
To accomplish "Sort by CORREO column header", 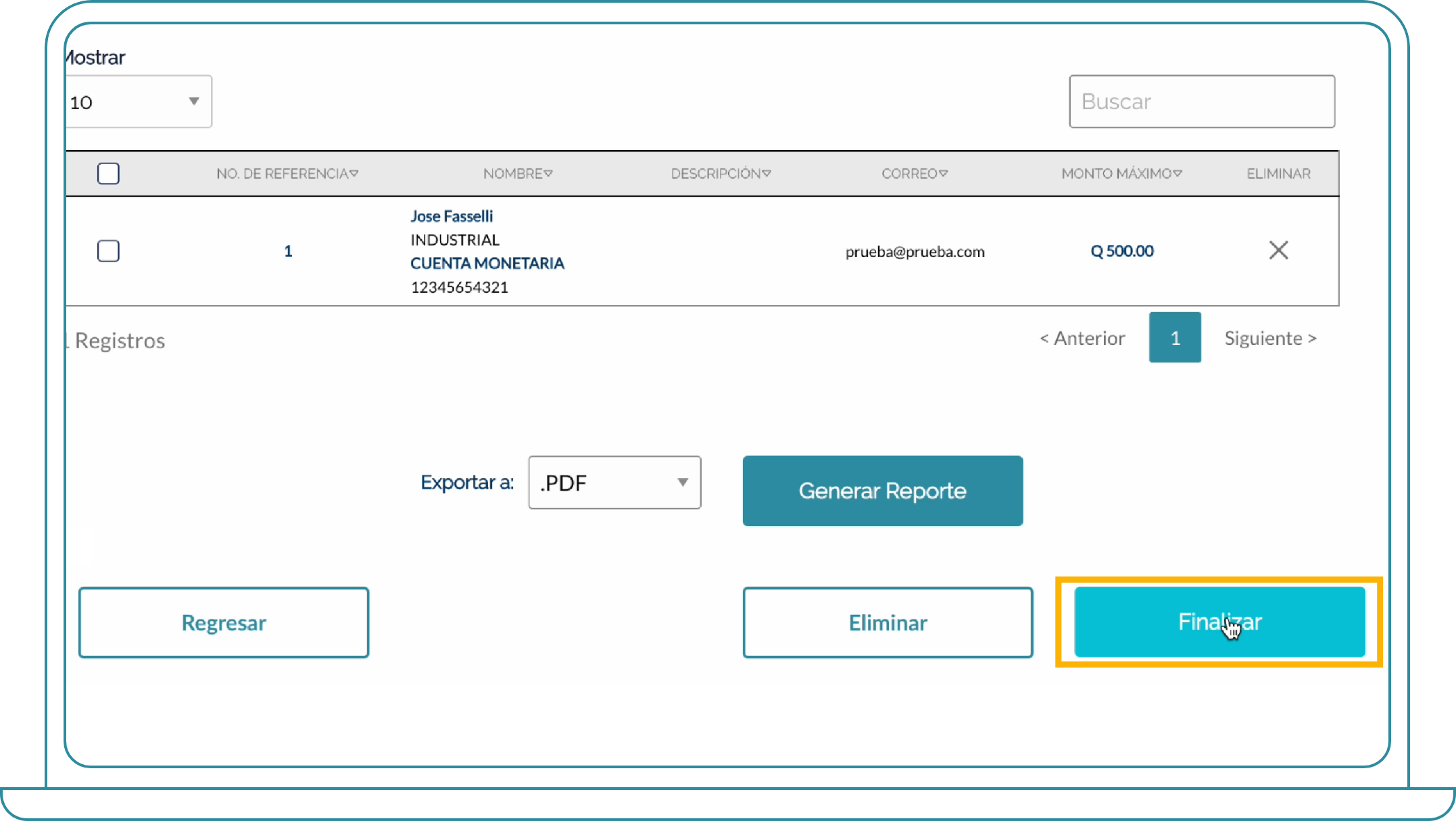I will tap(915, 174).
